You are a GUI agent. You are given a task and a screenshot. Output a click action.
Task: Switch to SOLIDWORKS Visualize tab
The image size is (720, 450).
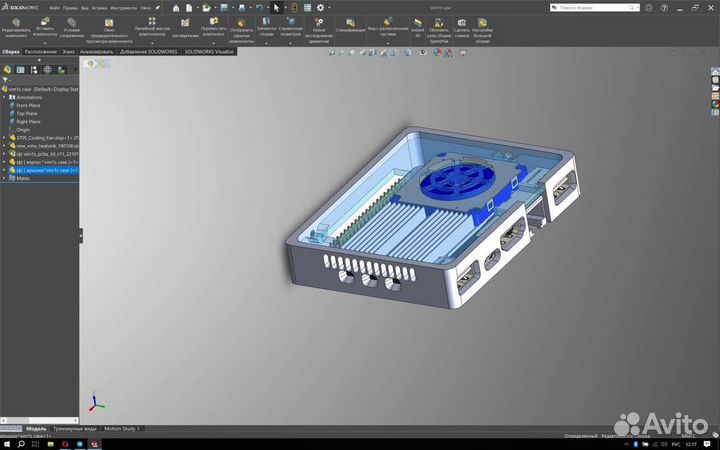click(x=209, y=52)
